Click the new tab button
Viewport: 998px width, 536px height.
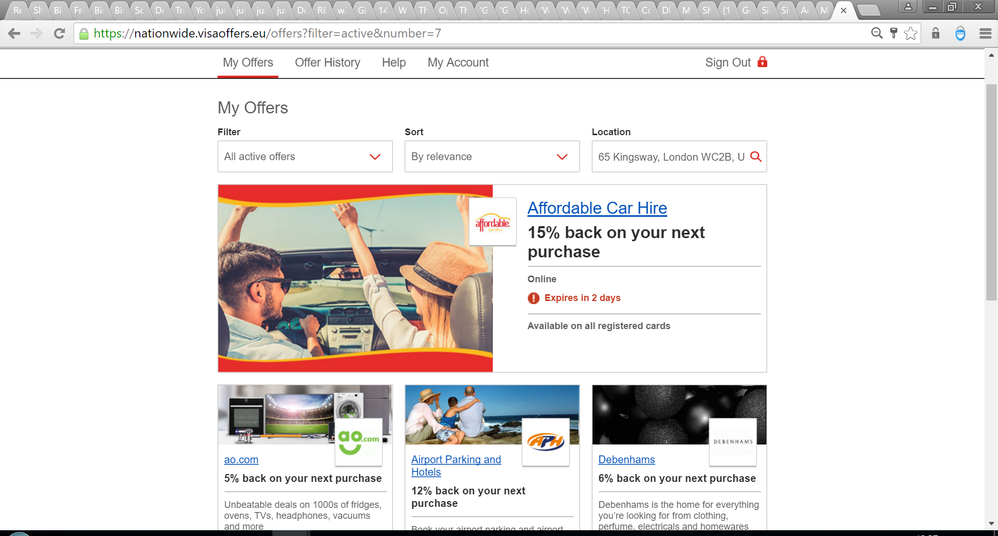(x=868, y=10)
